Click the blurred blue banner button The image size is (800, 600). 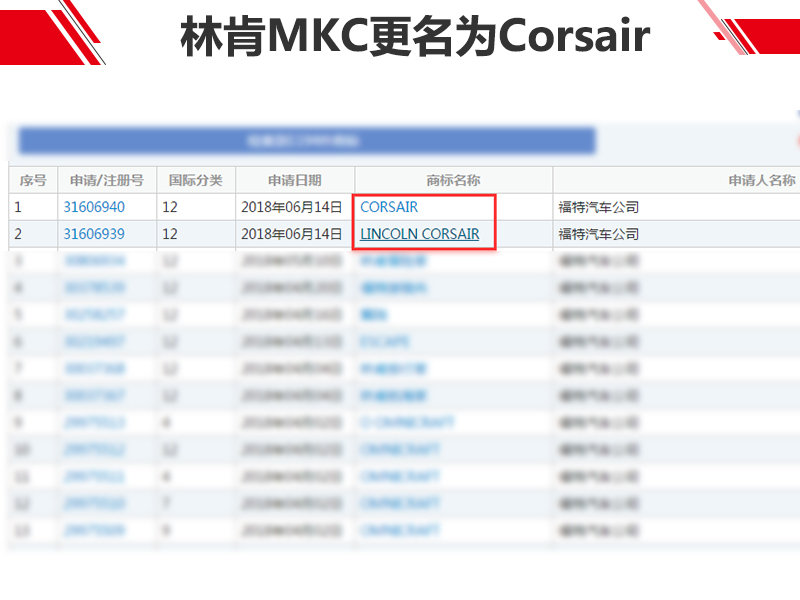307,141
